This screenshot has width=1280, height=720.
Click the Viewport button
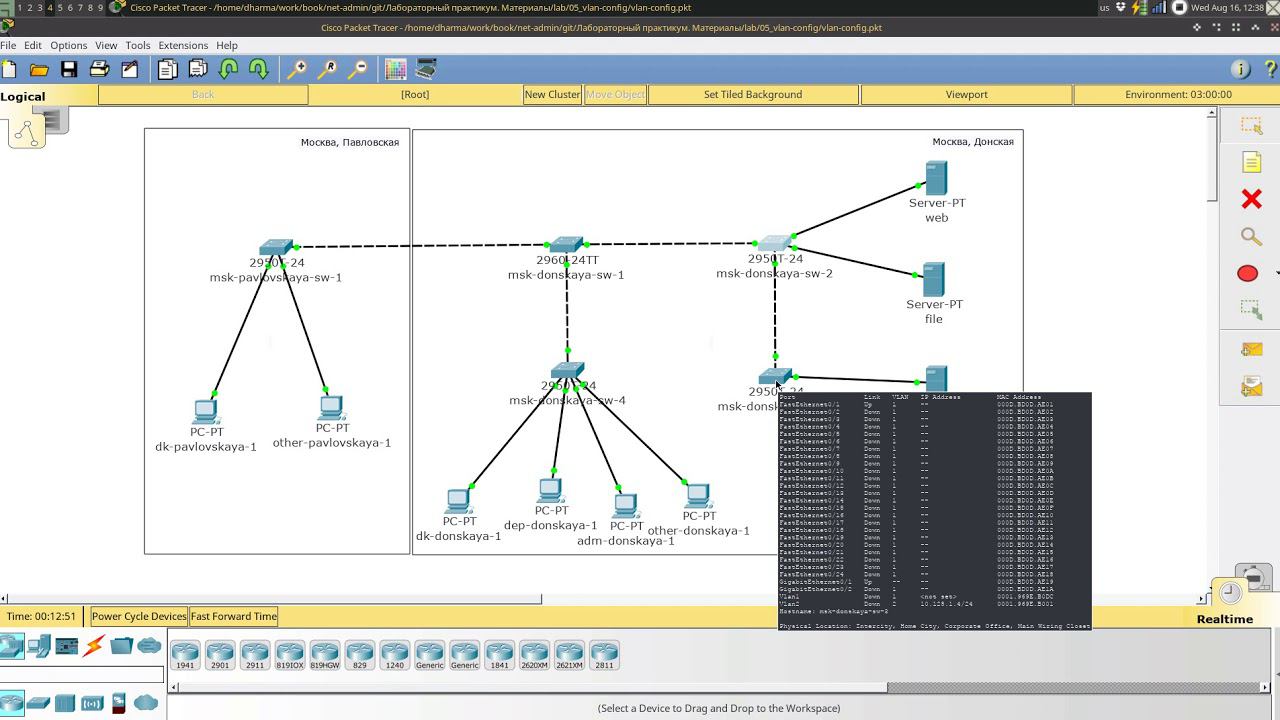967,94
